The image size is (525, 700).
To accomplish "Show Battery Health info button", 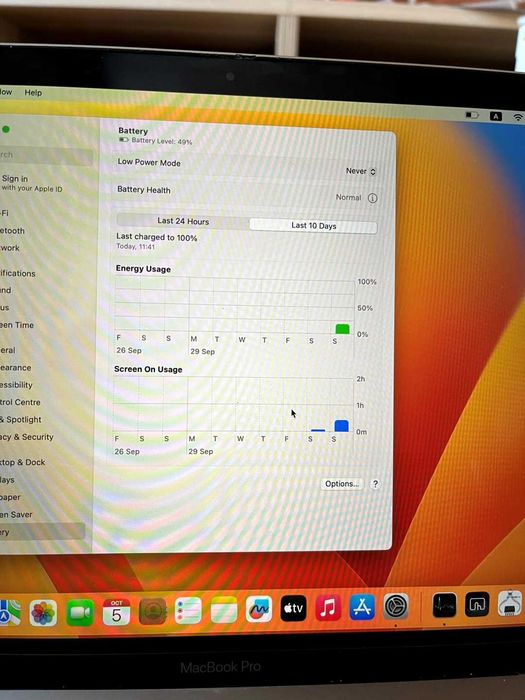I will coord(372,198).
